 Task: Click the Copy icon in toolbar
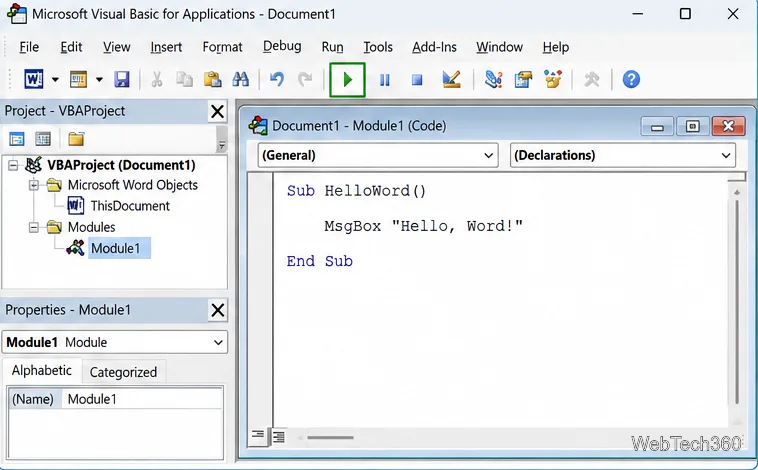pos(184,79)
